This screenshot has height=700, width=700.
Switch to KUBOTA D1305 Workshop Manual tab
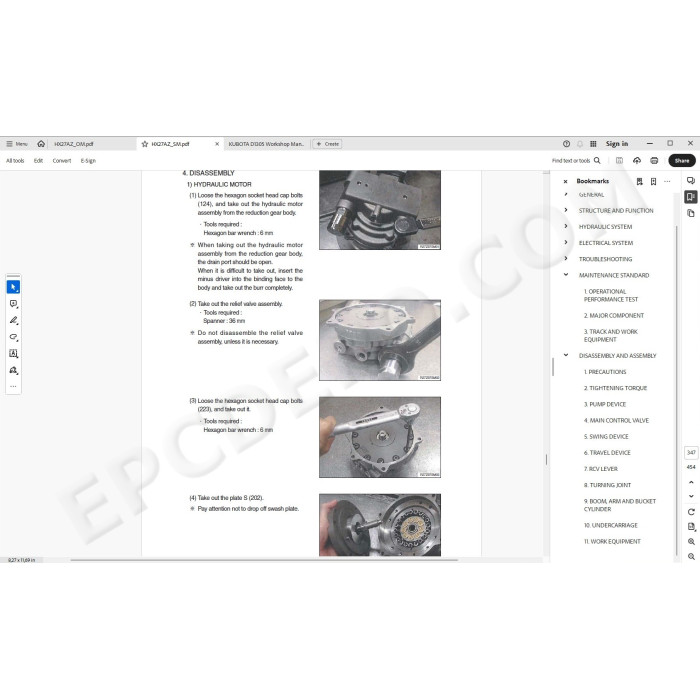click(x=266, y=144)
